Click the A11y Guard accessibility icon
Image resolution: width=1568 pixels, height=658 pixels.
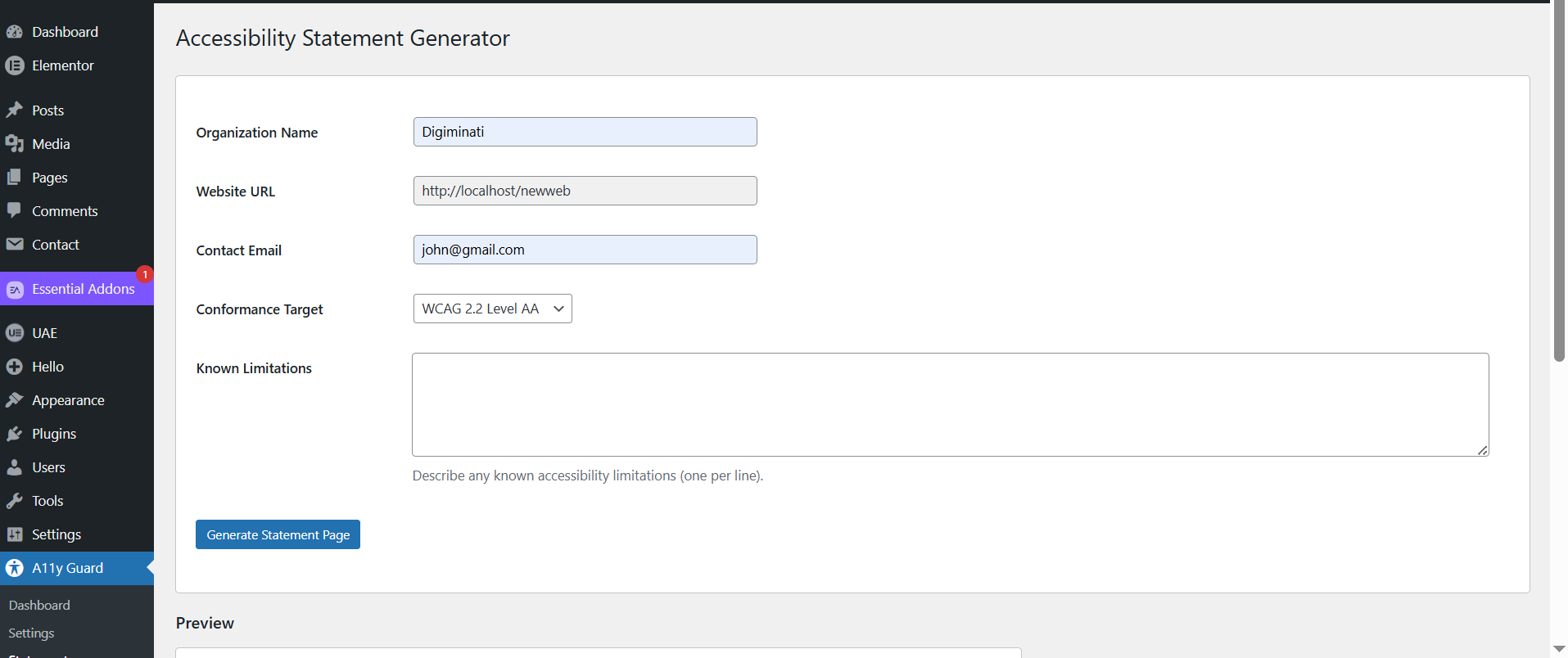pos(15,568)
